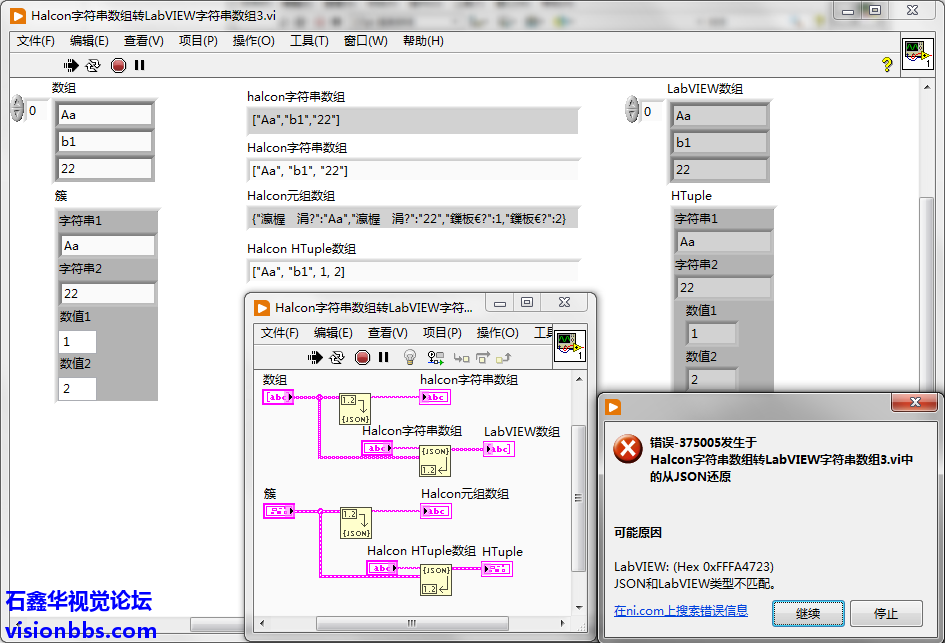
Task: Click the Step Out icon in the block diagram toolbar
Action: coord(503,358)
